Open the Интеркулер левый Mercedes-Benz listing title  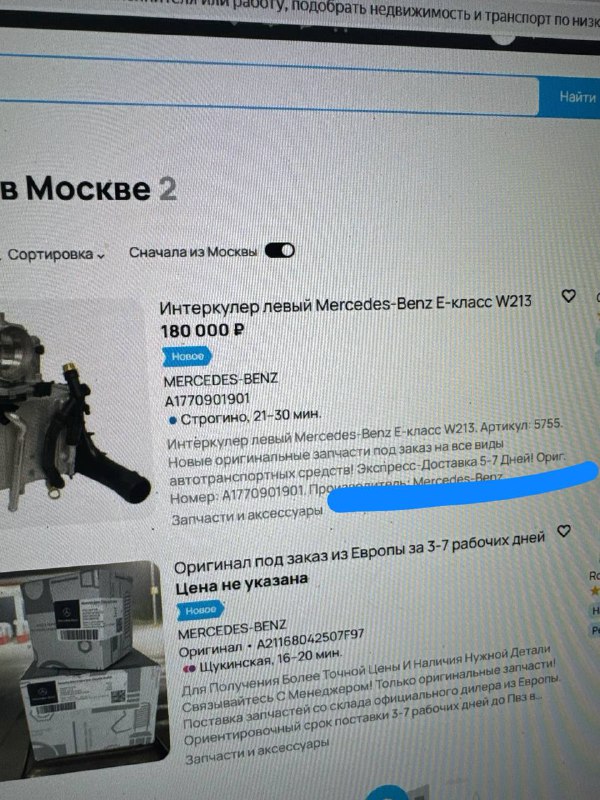pos(345,305)
